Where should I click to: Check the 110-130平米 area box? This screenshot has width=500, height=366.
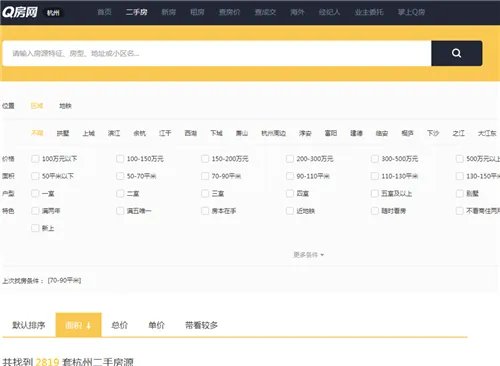point(375,176)
